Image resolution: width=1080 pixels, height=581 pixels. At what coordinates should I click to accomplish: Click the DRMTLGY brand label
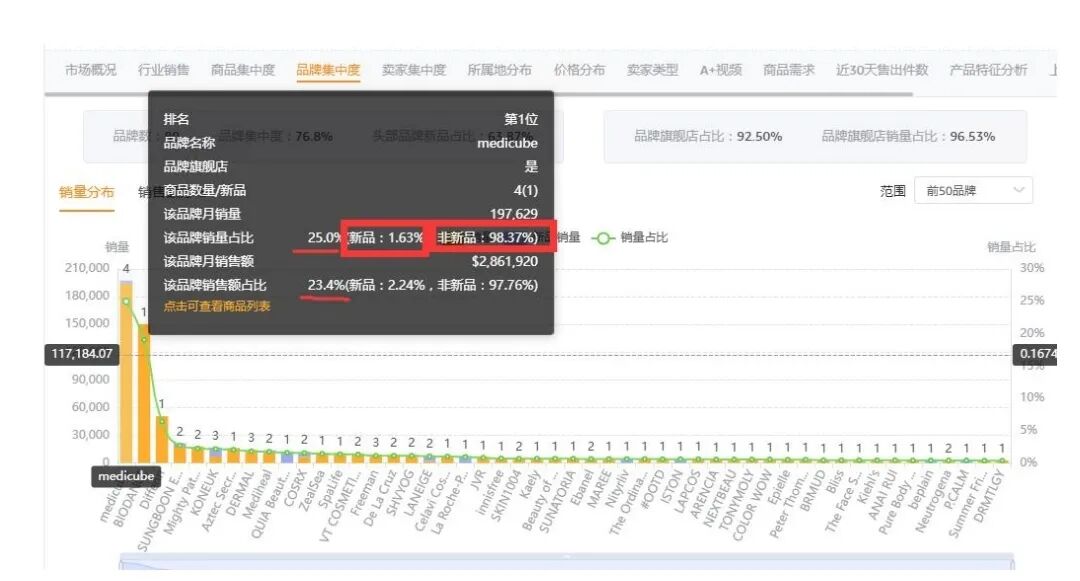(x=989, y=496)
